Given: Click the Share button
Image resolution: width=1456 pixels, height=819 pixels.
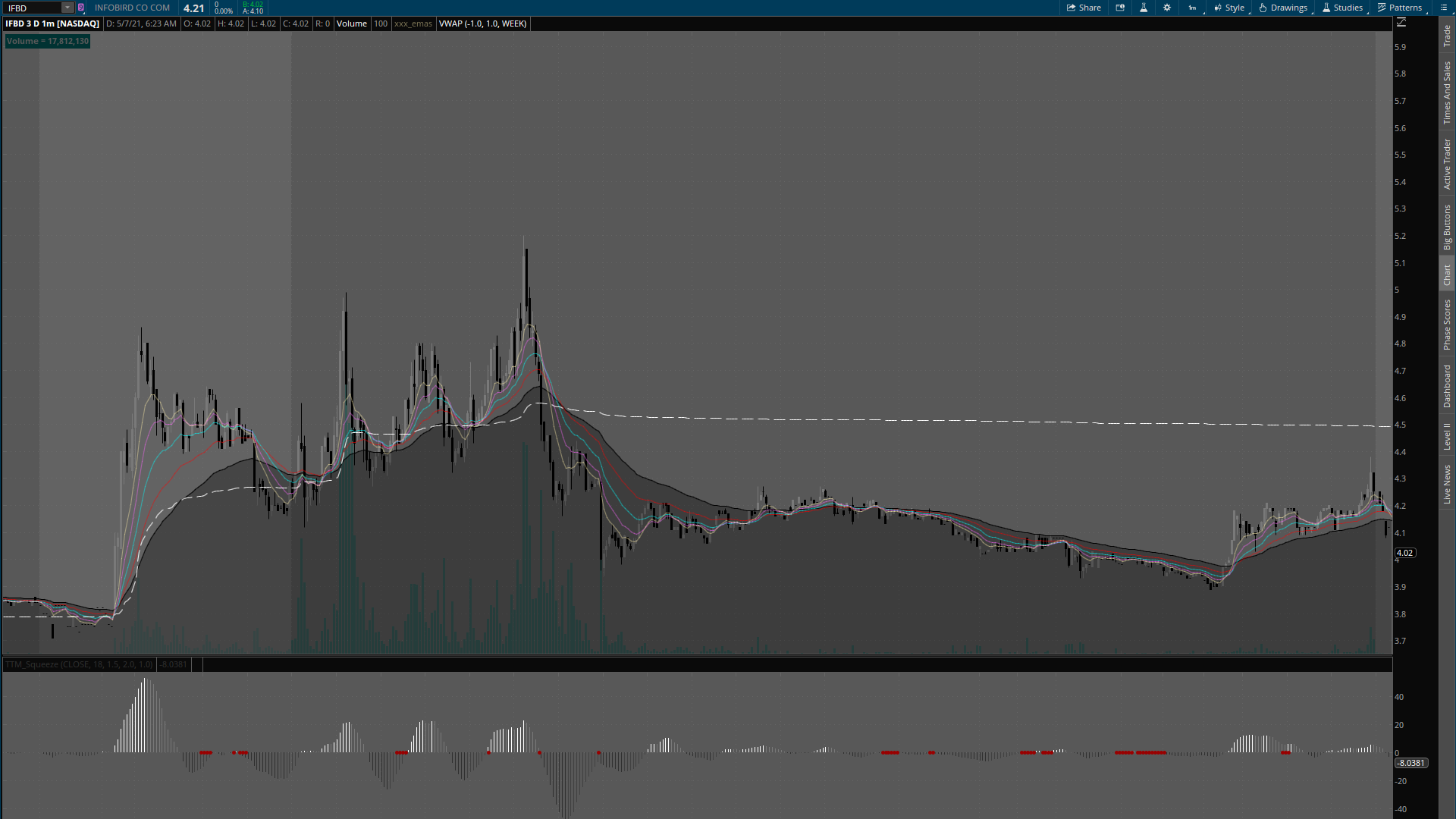Looking at the screenshot, I should tap(1084, 8).
